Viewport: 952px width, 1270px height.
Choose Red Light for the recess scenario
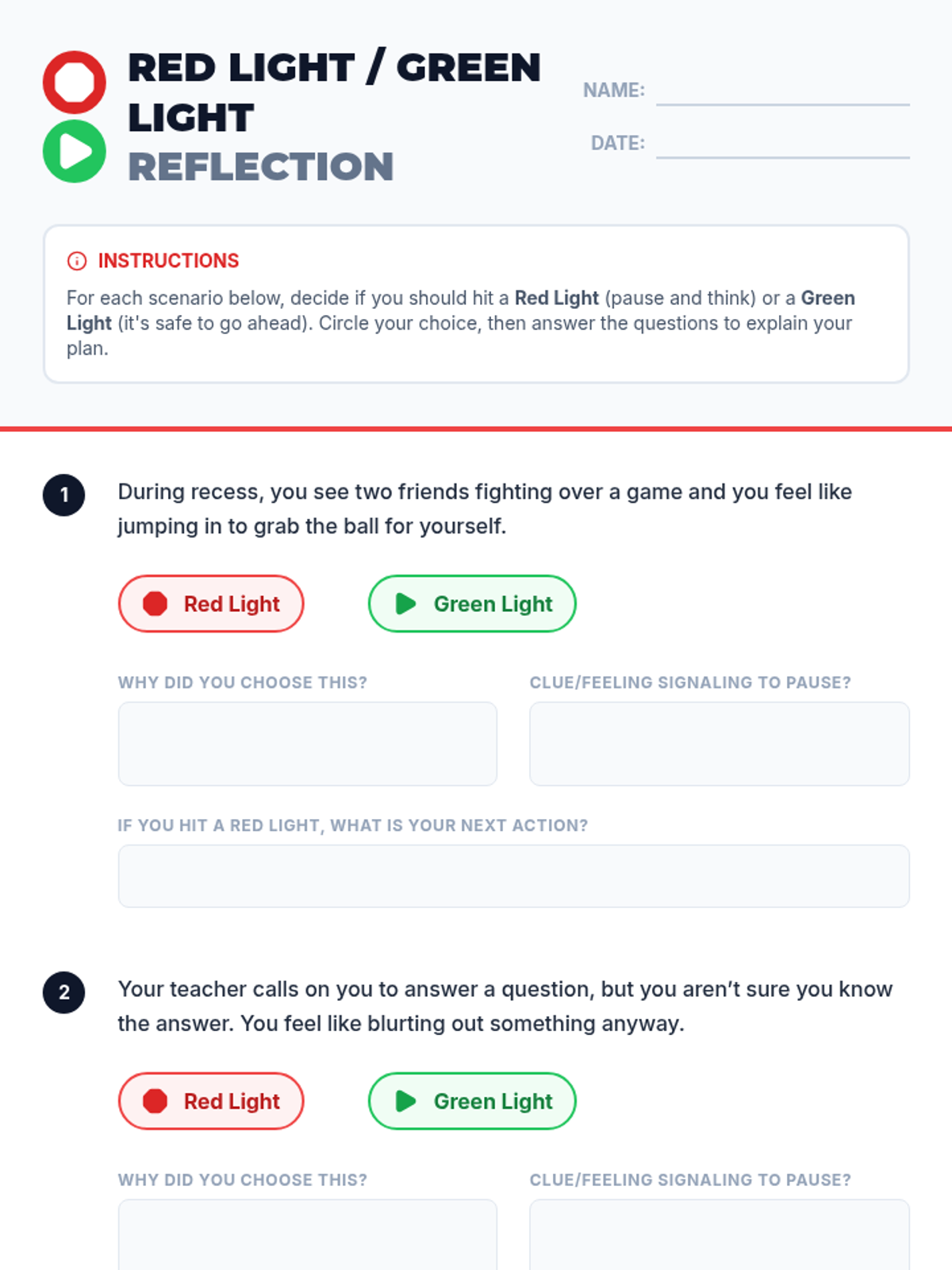212,604
